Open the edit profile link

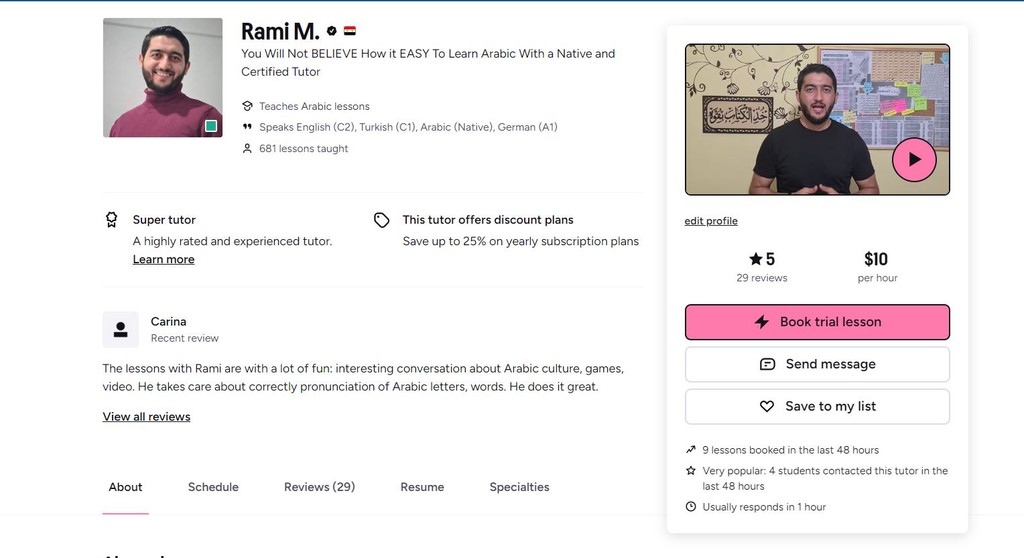coord(711,221)
